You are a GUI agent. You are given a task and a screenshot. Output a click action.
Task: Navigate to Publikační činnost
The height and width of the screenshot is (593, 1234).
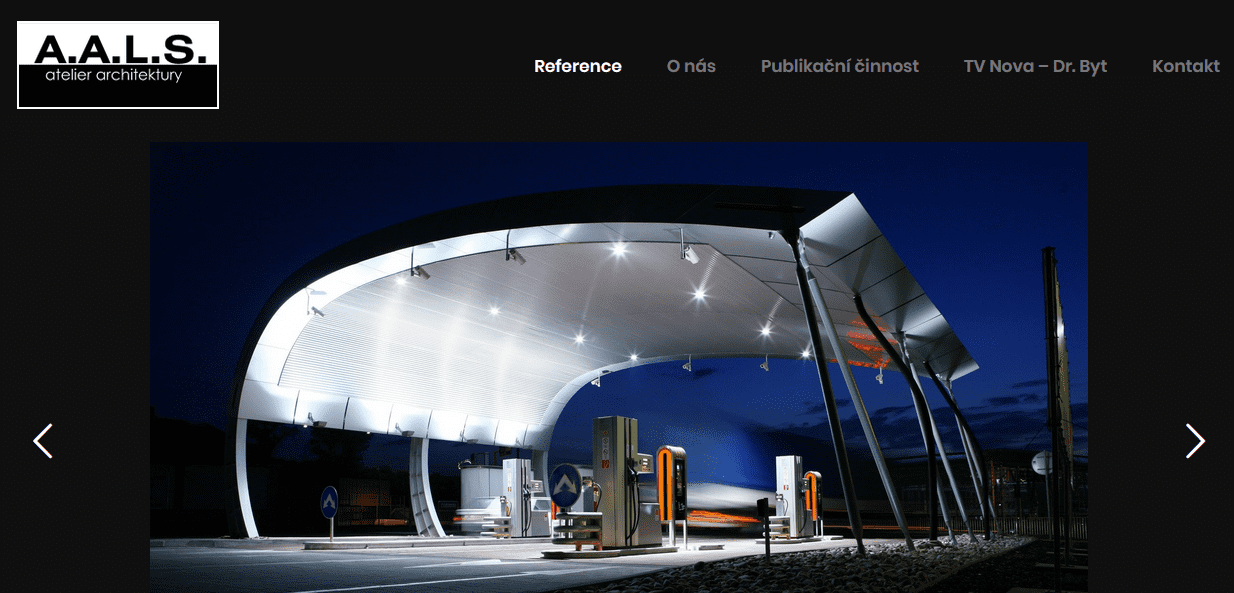coord(840,66)
